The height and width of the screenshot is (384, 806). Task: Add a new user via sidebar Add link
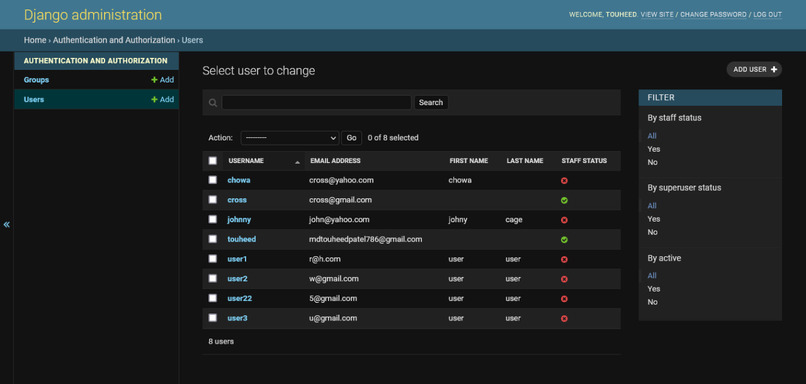click(162, 100)
